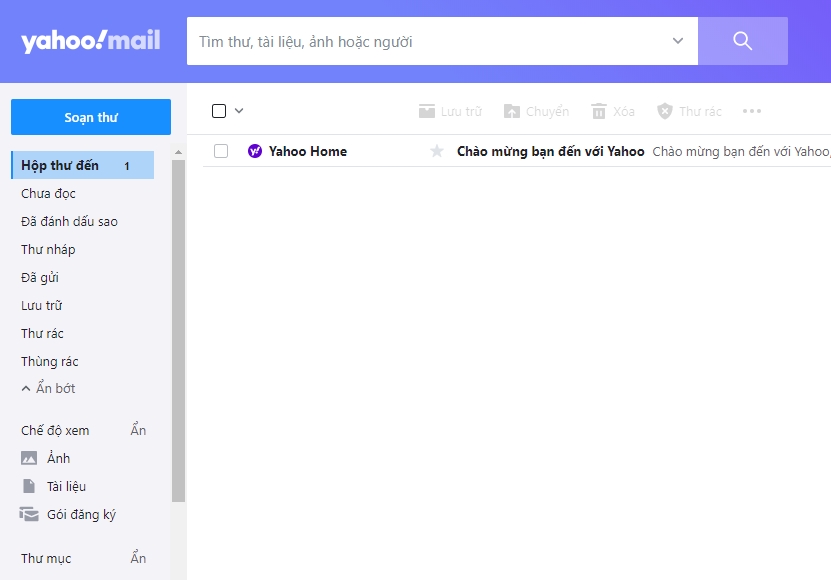Collapse folders with Ẩn bớt

point(49,389)
